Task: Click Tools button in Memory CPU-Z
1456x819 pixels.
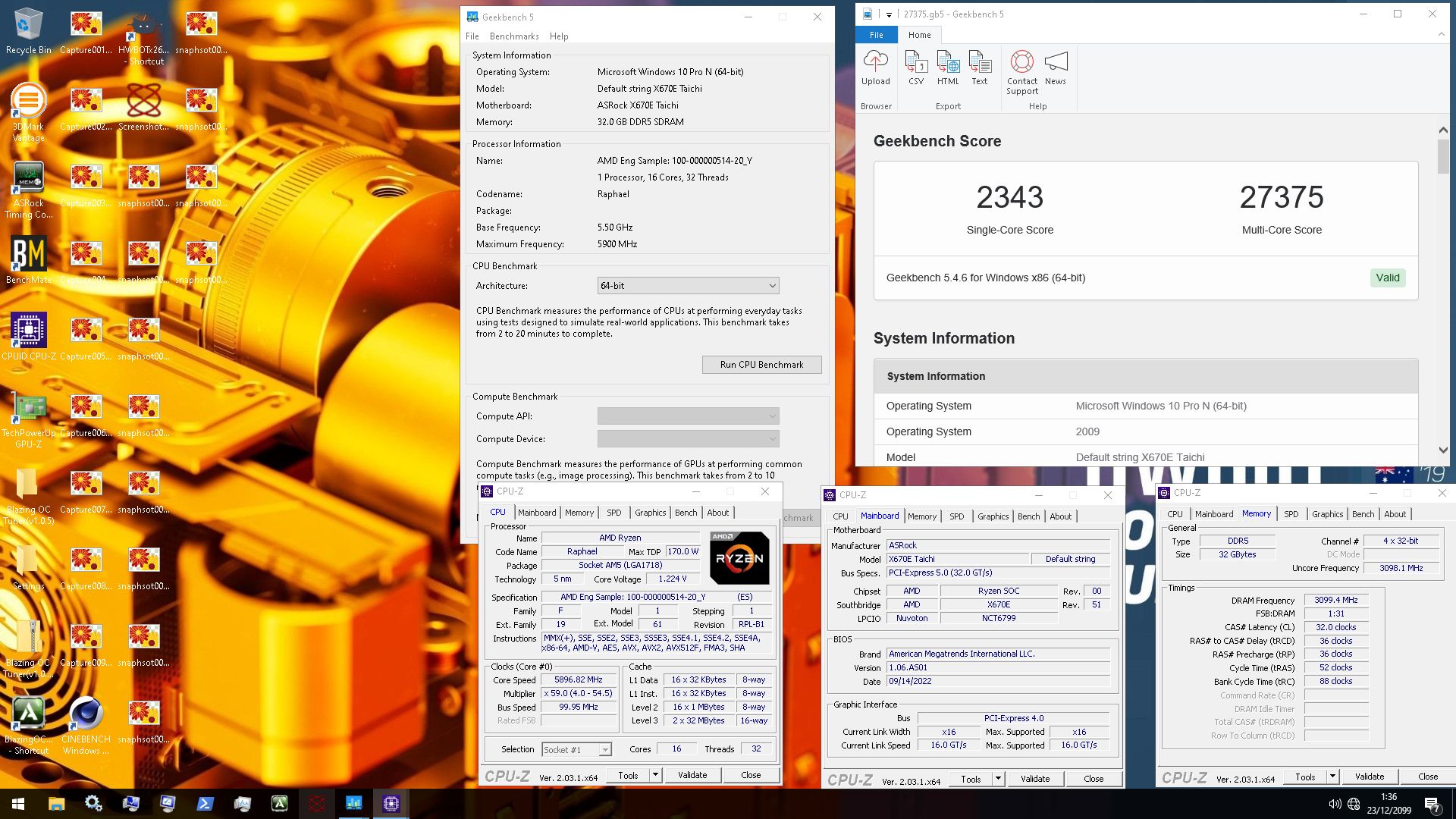Action: tap(1305, 777)
